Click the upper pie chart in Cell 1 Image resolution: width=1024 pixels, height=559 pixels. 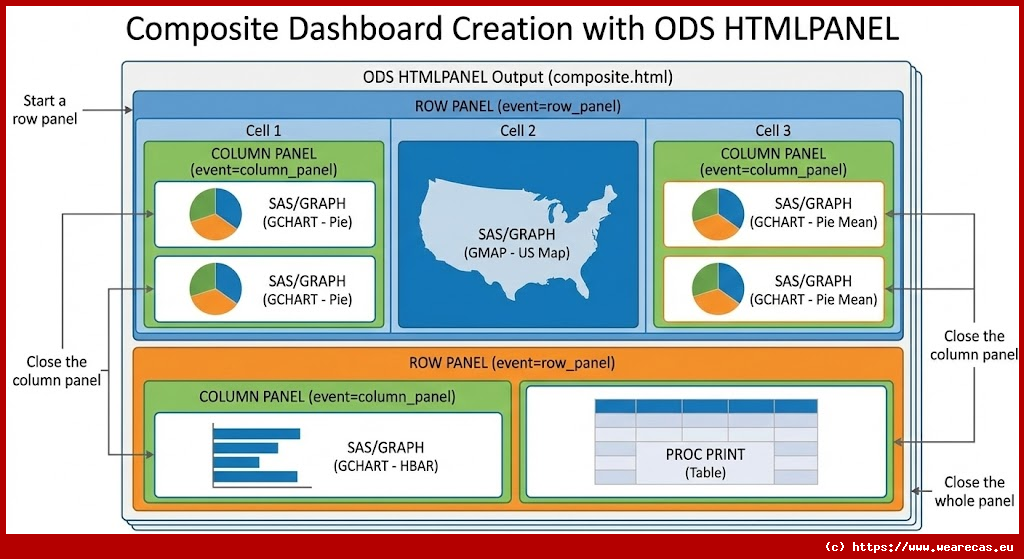(x=214, y=214)
